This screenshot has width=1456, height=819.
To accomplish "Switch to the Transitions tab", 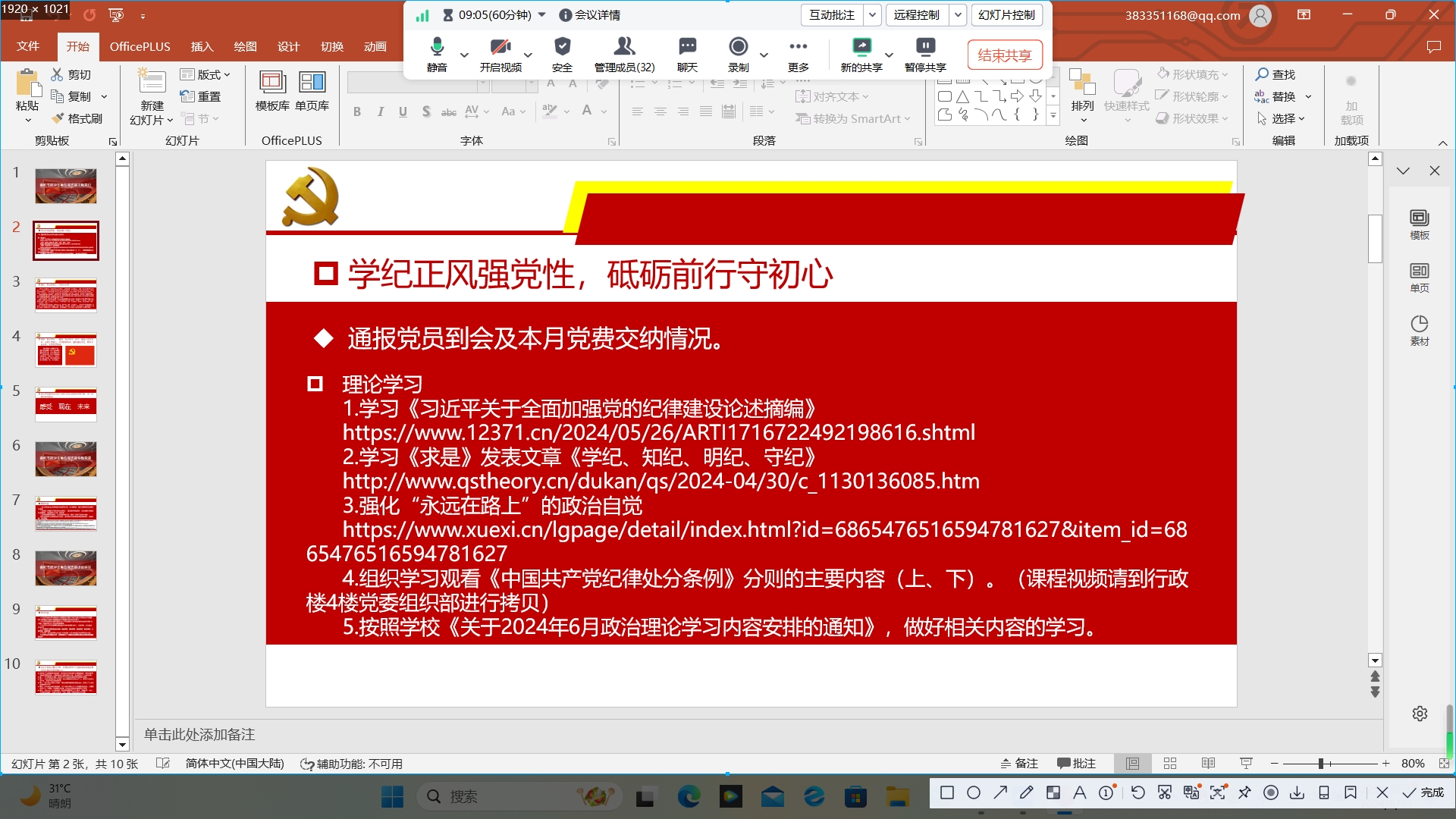I will [331, 46].
